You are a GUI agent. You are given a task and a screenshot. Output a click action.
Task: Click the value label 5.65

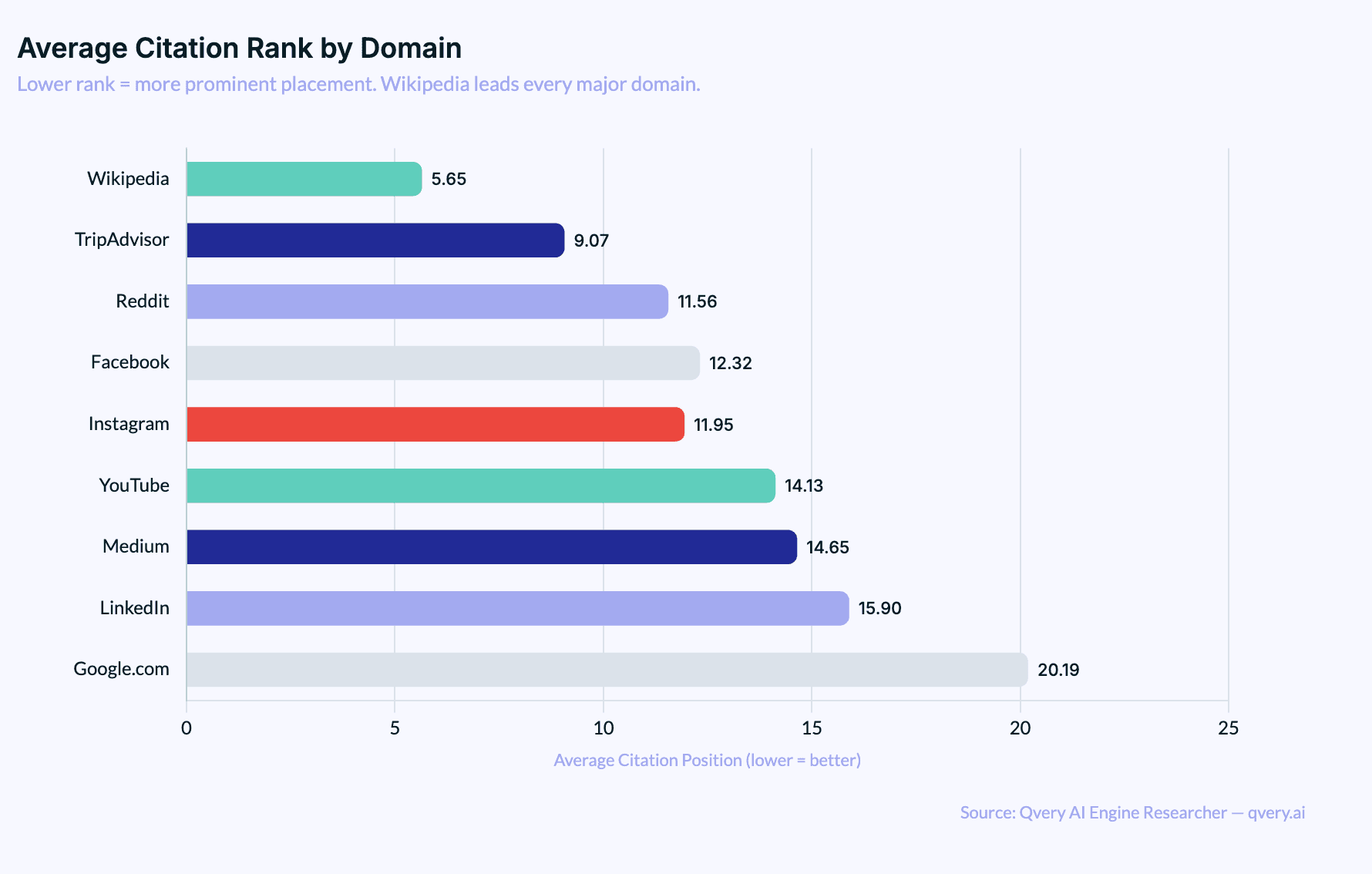click(449, 179)
